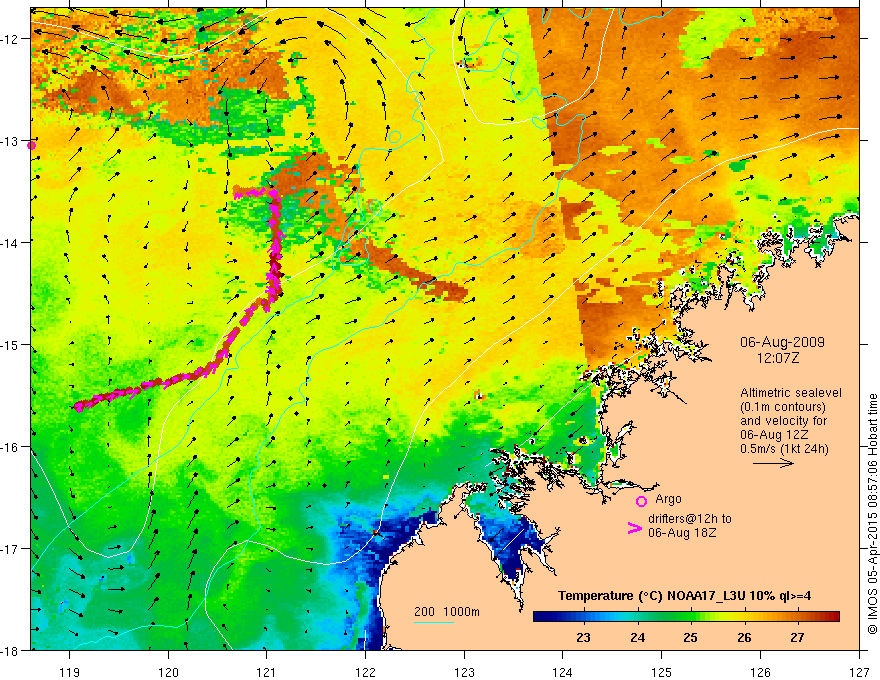Click the longitude axis label 127

click(x=859, y=672)
